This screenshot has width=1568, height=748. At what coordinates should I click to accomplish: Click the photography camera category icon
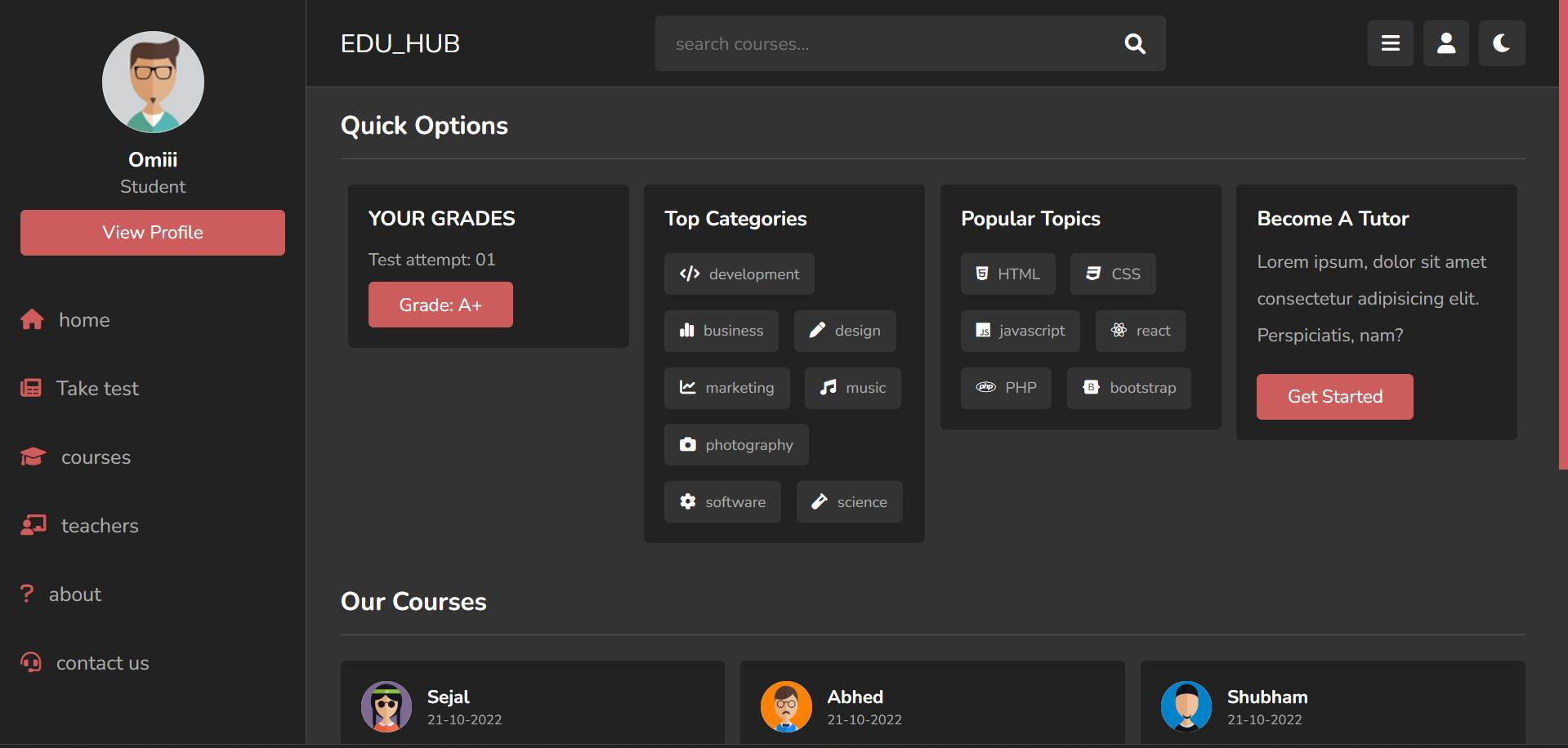click(x=687, y=444)
